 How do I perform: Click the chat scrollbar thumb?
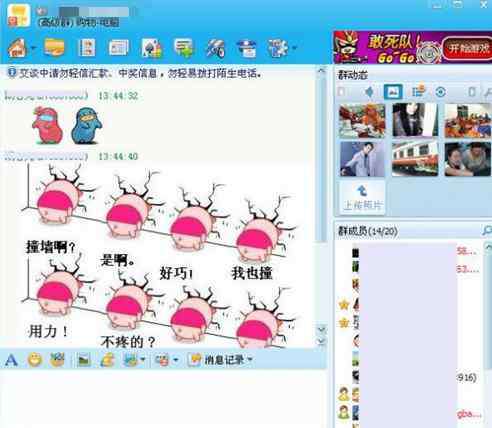coord(321,159)
